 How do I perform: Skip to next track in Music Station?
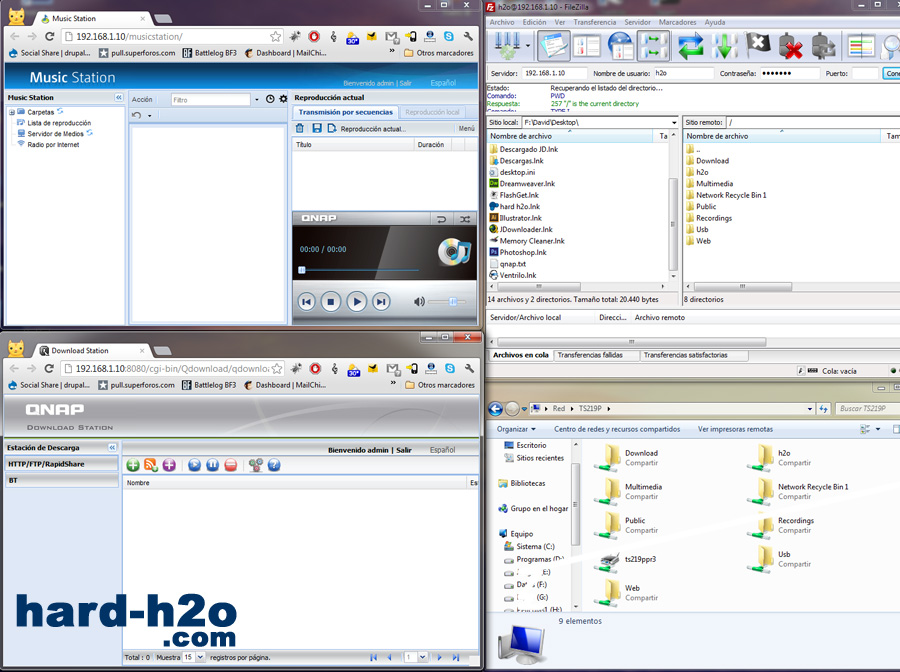(x=381, y=302)
